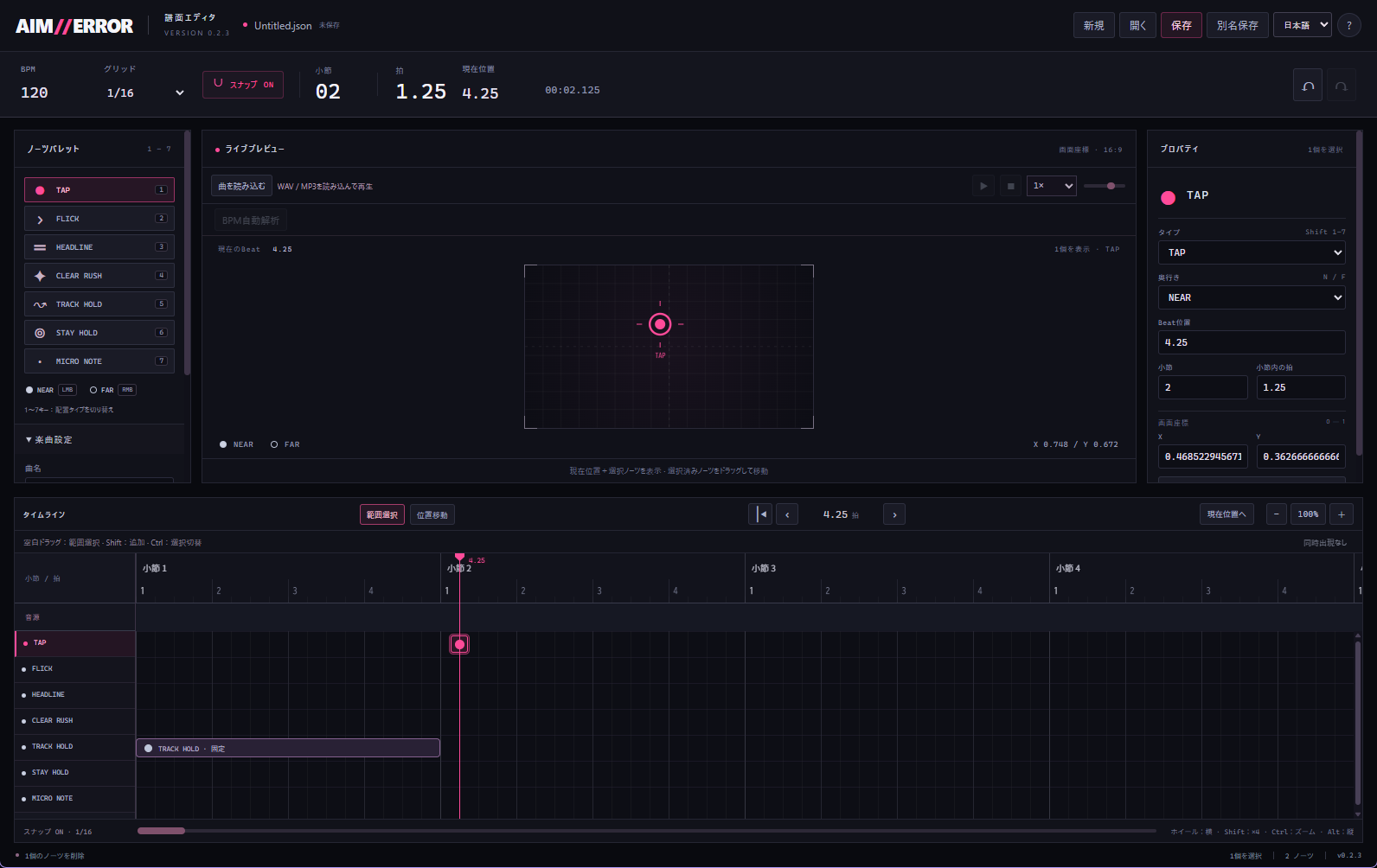Screen dimensions: 1377x868
Task: Click the redo arrow button
Action: point(1341,86)
